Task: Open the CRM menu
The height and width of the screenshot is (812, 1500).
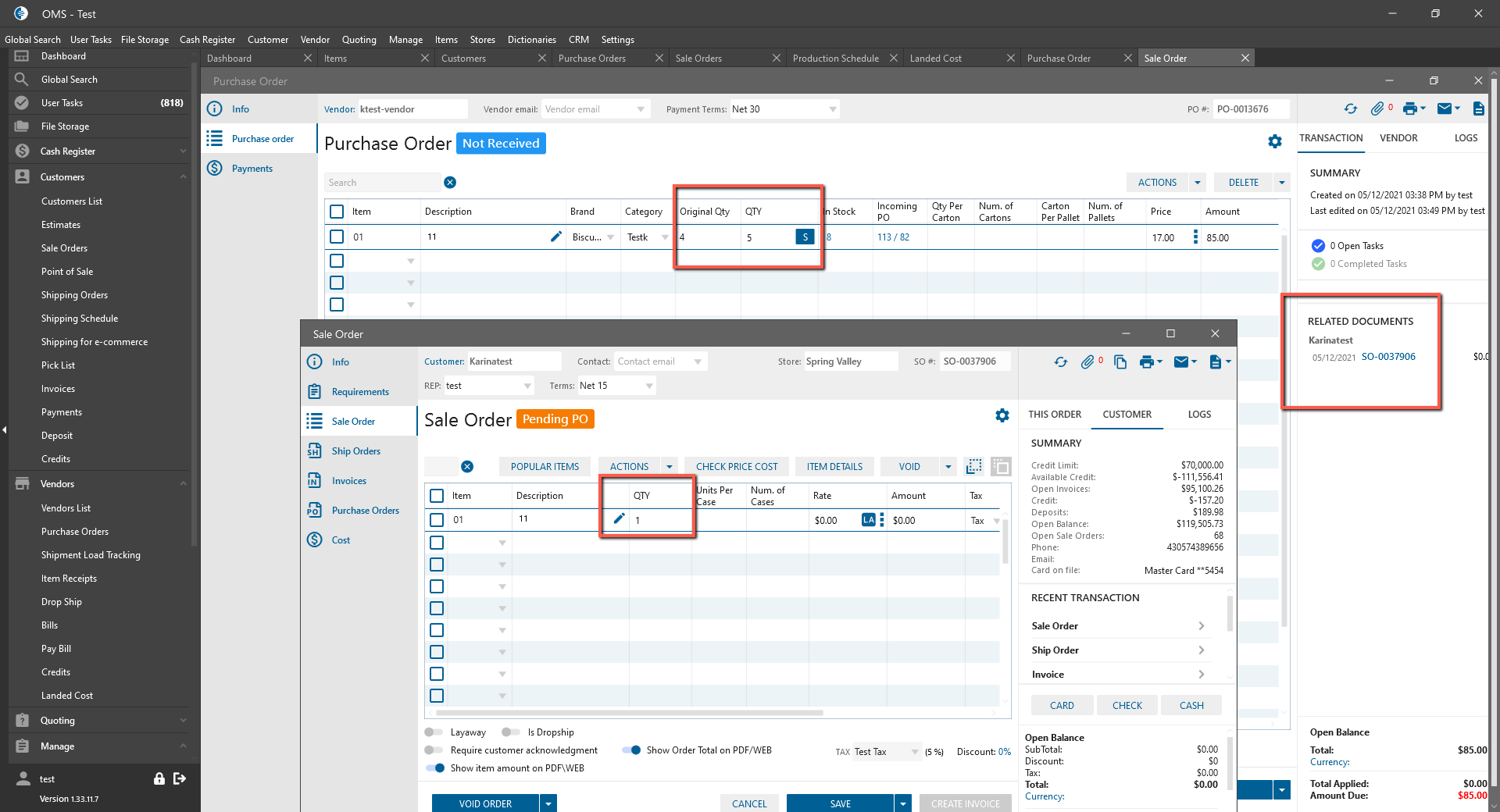Action: [579, 40]
